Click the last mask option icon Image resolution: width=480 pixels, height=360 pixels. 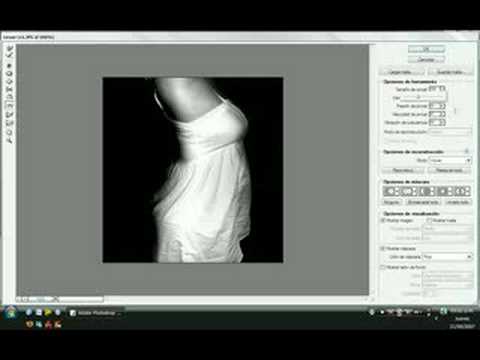pos(461,191)
